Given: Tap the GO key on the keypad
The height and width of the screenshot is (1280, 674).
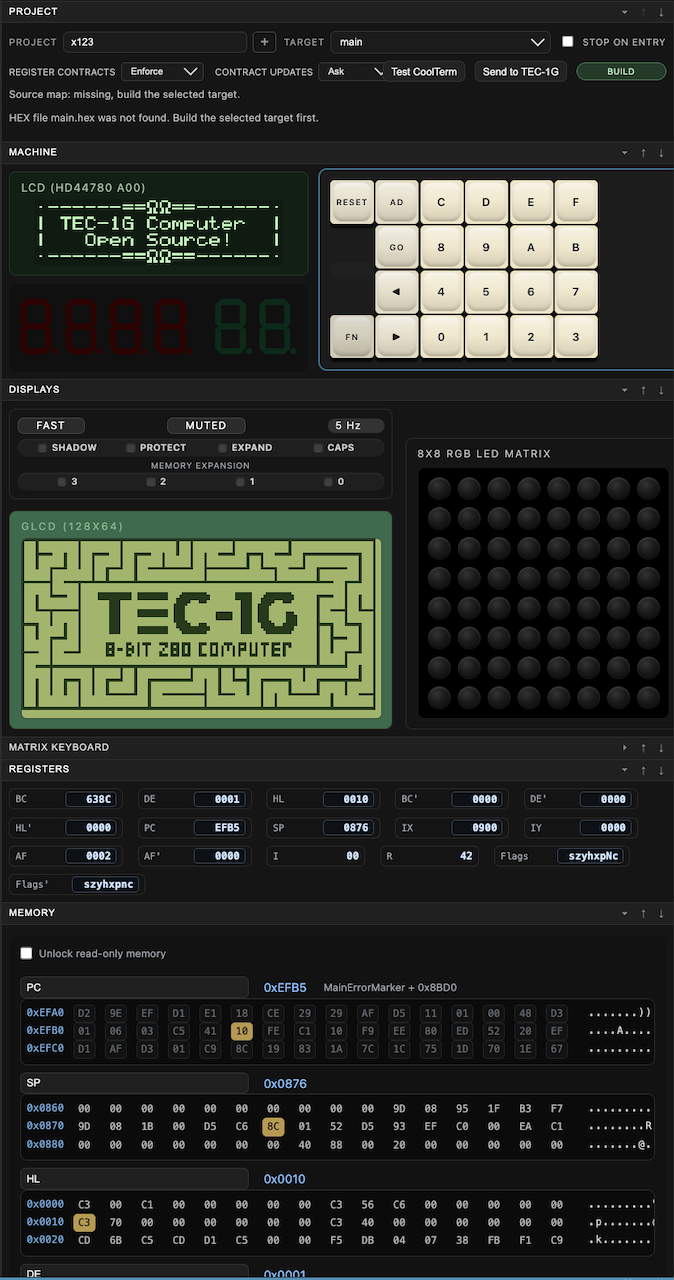Looking at the screenshot, I should (397, 247).
